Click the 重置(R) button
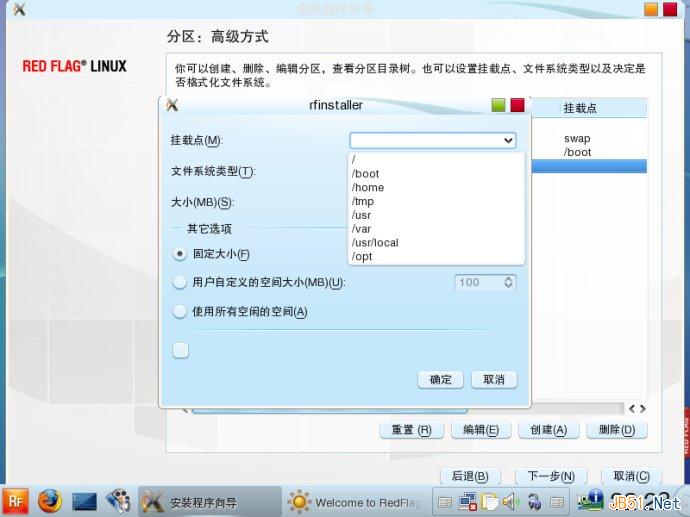 point(411,429)
